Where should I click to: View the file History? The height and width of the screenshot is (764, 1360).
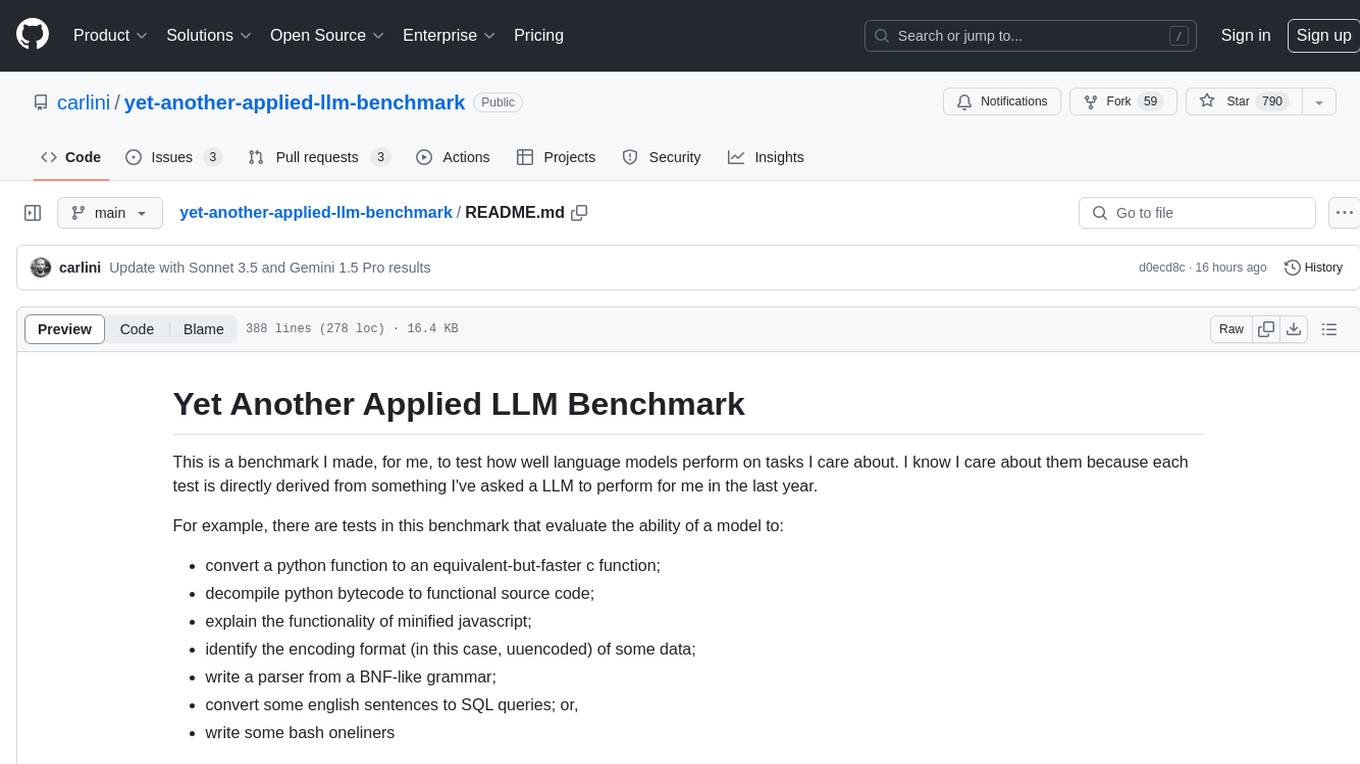click(x=1313, y=267)
